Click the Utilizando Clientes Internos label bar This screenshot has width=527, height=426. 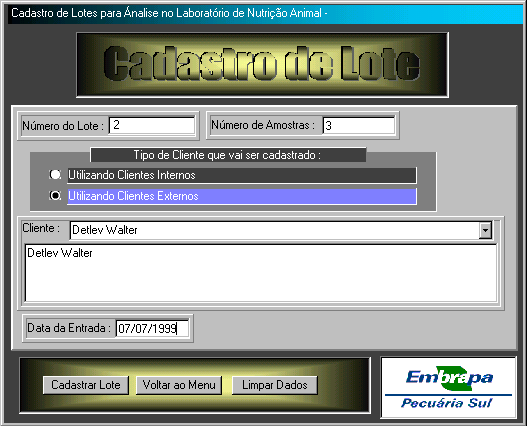pyautogui.click(x=242, y=175)
